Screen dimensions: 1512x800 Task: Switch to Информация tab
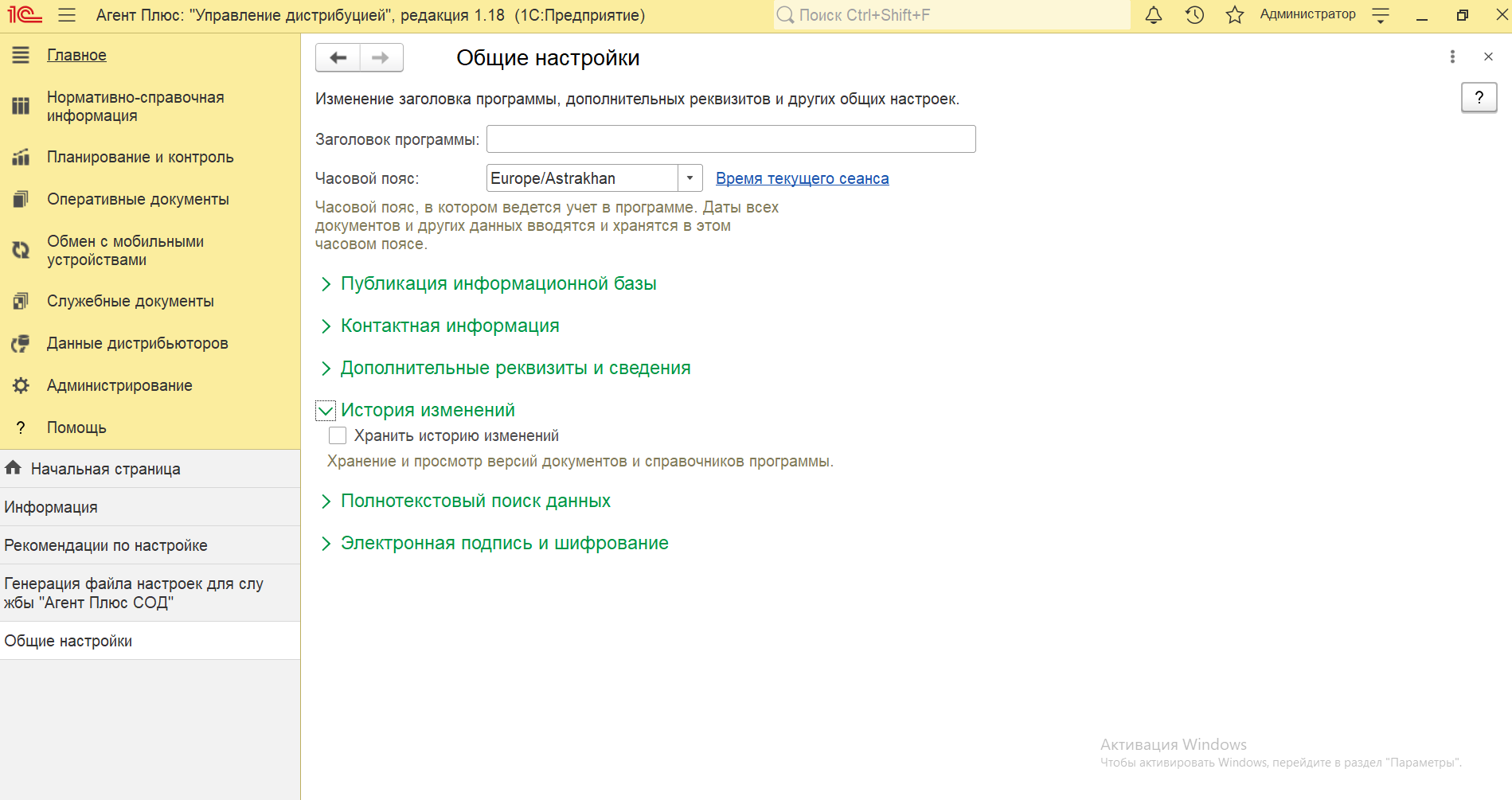click(x=150, y=507)
